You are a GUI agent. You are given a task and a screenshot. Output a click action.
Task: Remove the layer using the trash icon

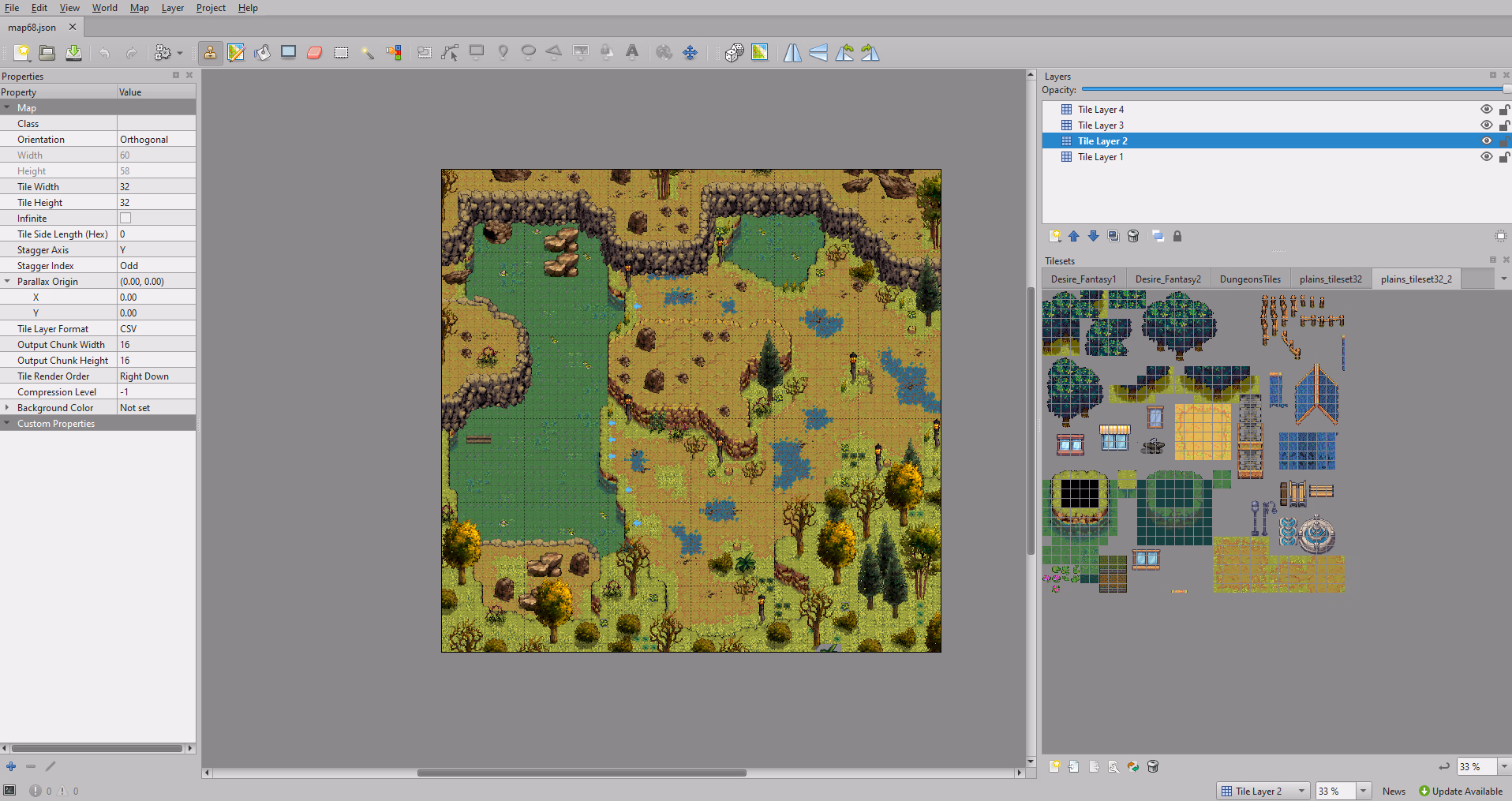click(x=1133, y=236)
